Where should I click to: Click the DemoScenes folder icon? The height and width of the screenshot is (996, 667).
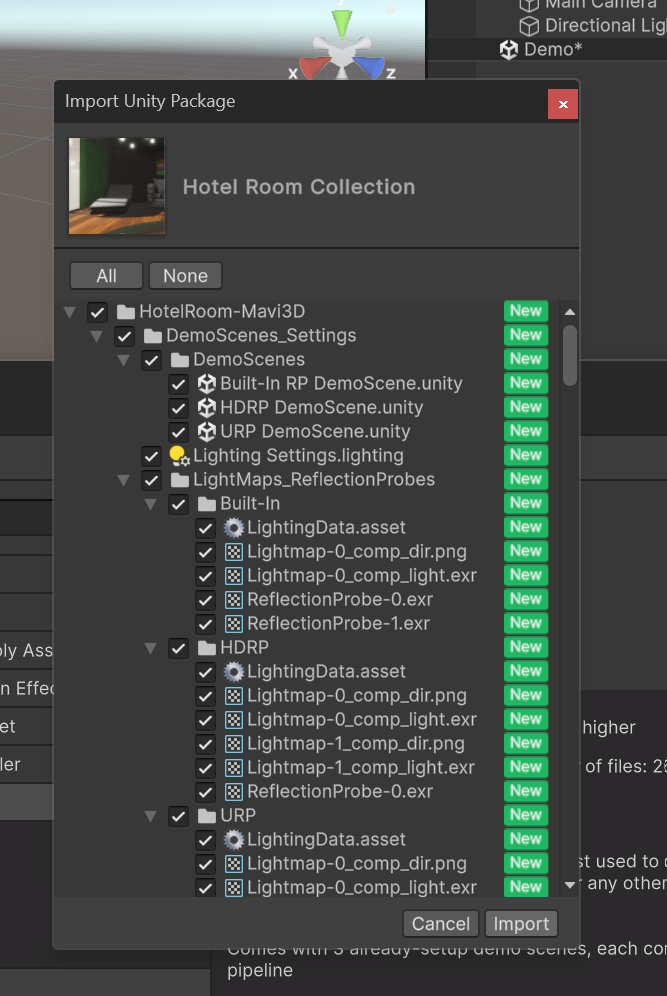pos(180,360)
